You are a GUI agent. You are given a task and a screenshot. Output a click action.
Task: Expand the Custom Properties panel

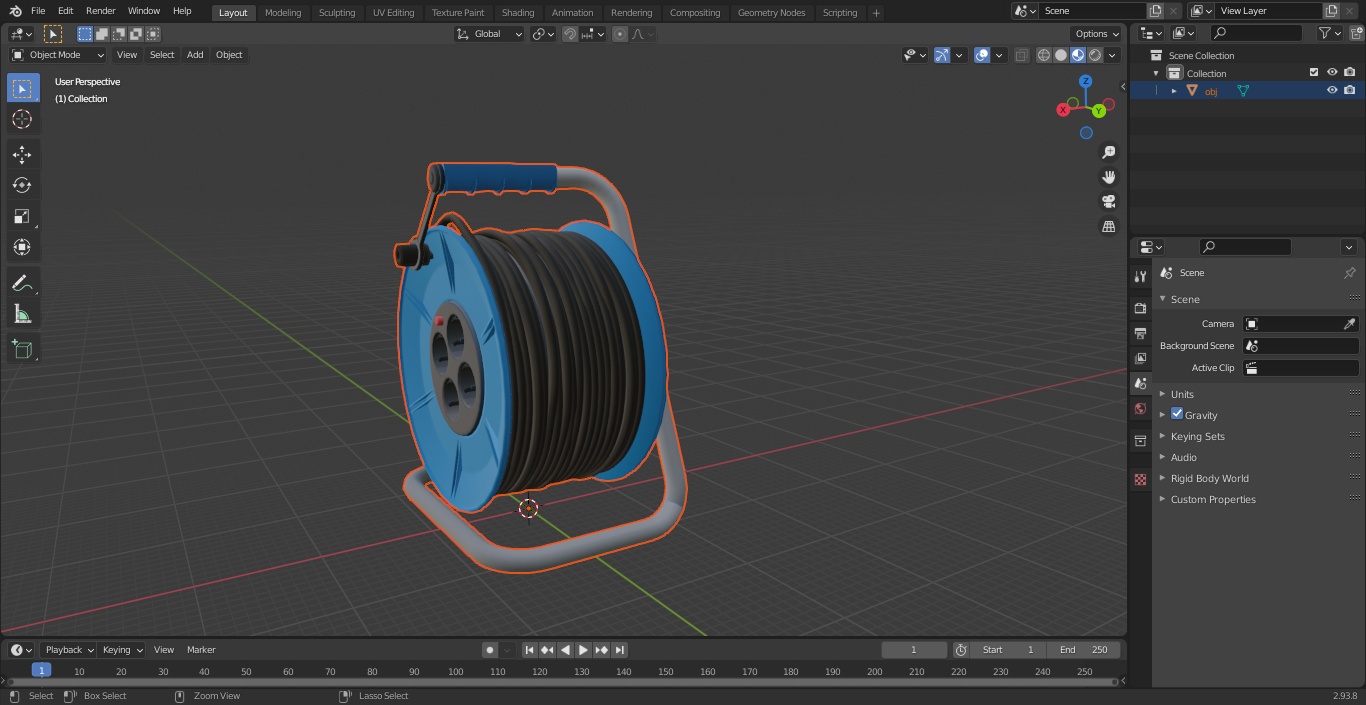click(1213, 499)
